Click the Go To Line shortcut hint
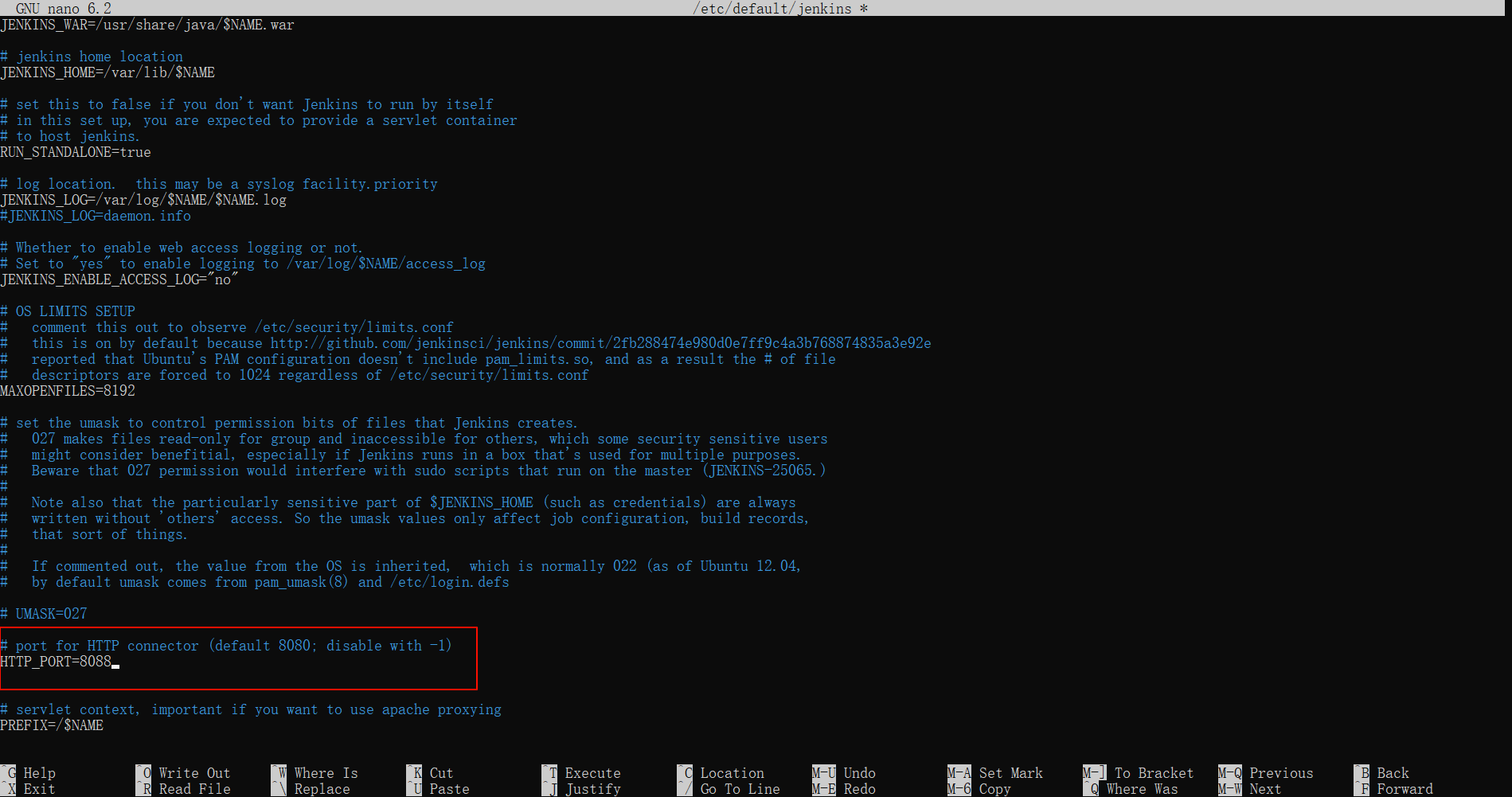This screenshot has height=797, width=1512. (729, 789)
